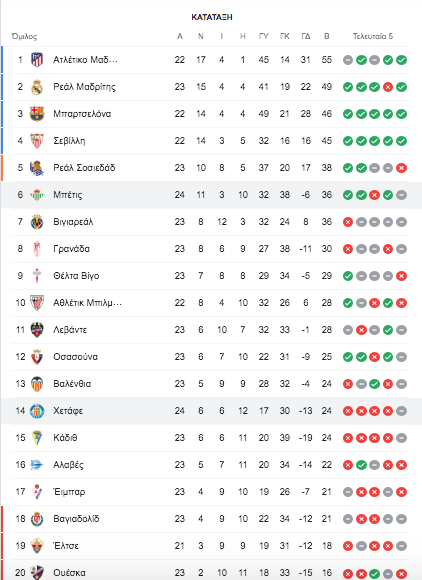This screenshot has height=580, width=422.
Task: Click the Valencia crest icon
Action: click(x=37, y=384)
